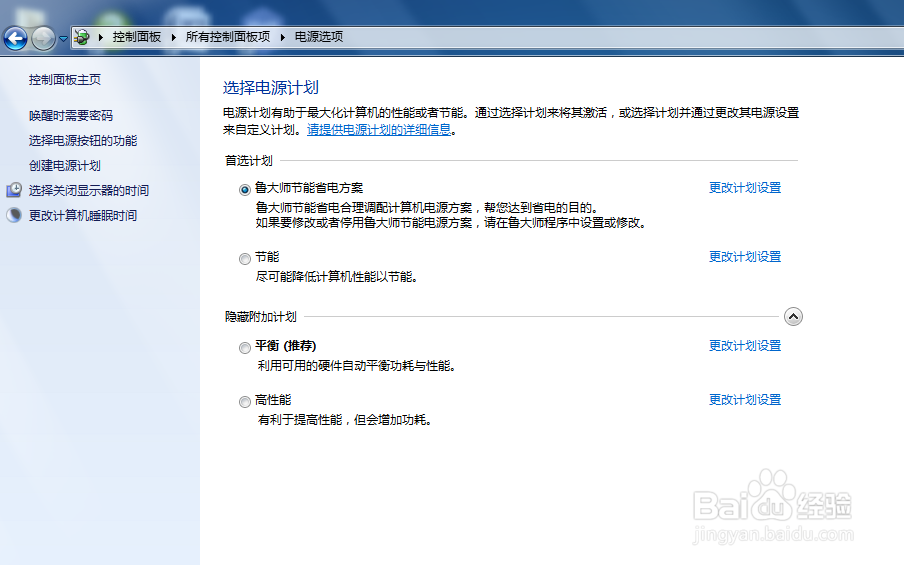The width and height of the screenshot is (904, 565).
Task: Select the 平衡 (推荐) radio button
Action: [245, 348]
